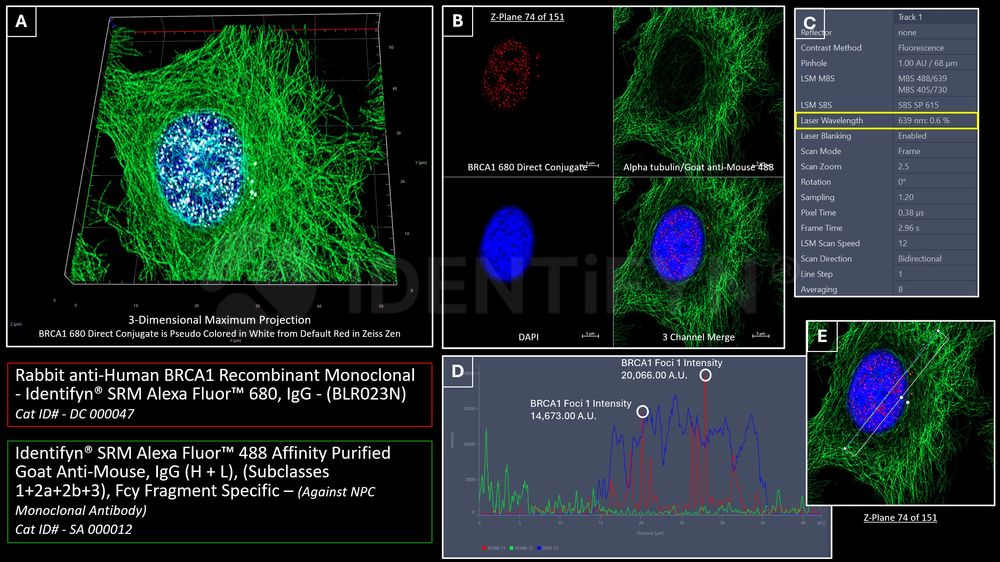
Task: Select the Pinhole row label
Action: point(814,63)
